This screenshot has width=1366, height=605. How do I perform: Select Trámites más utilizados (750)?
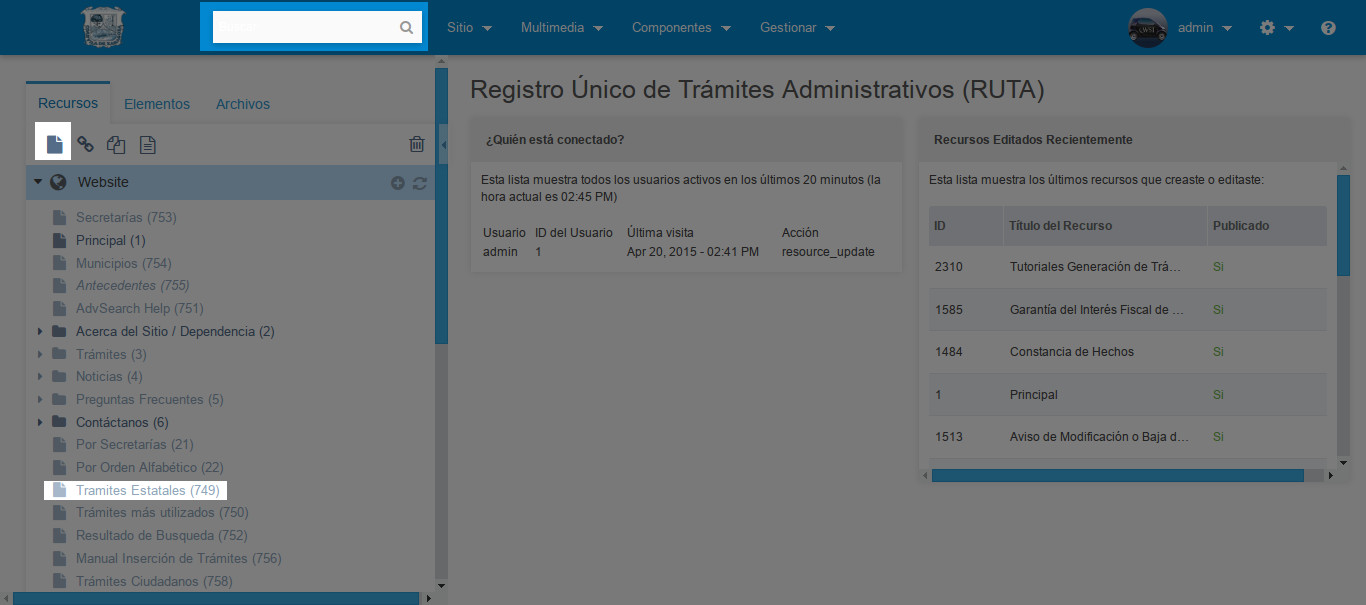coord(162,513)
